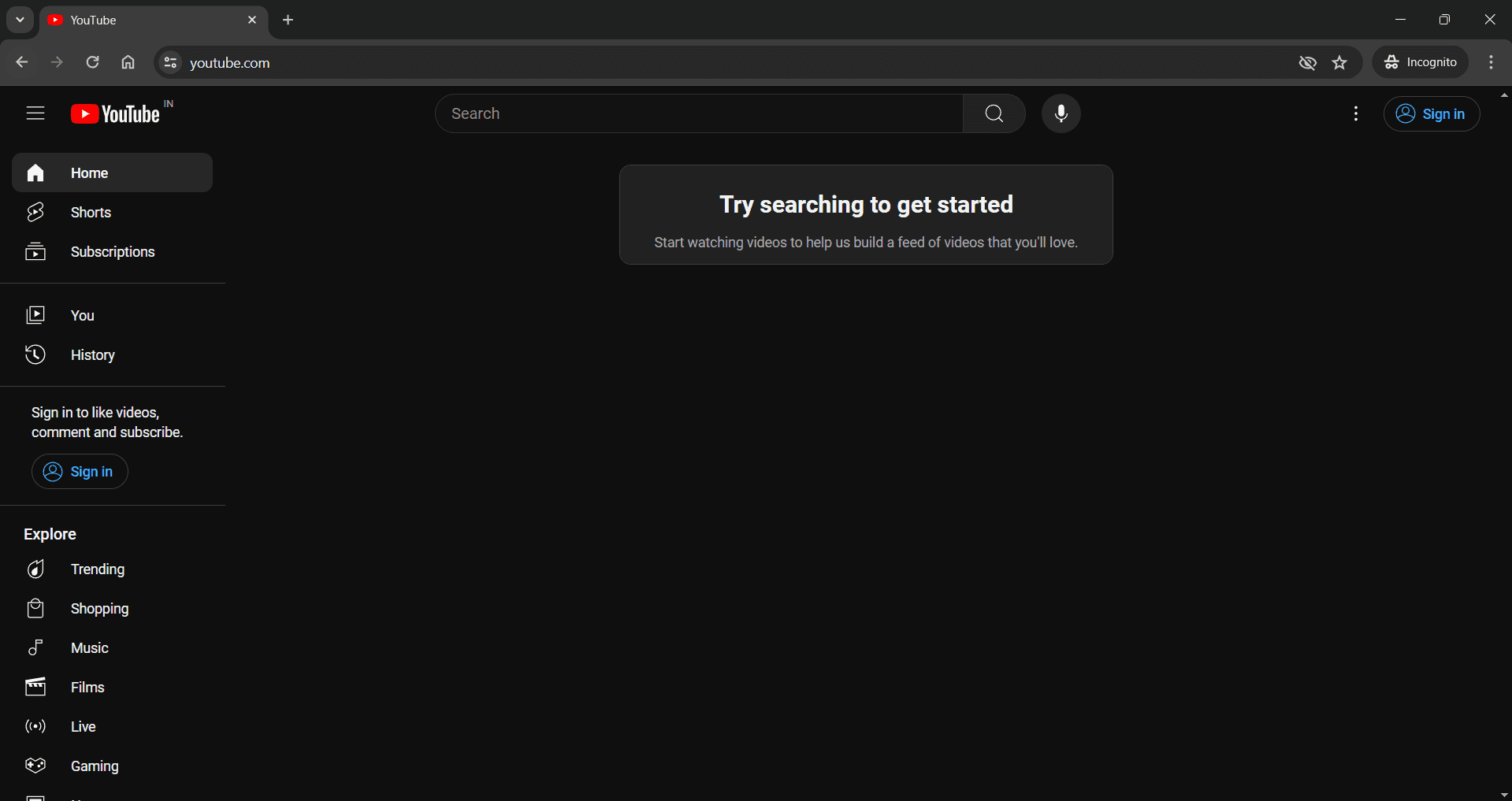The image size is (1512, 801).
Task: Click the Music note icon
Action: pyautogui.click(x=35, y=647)
